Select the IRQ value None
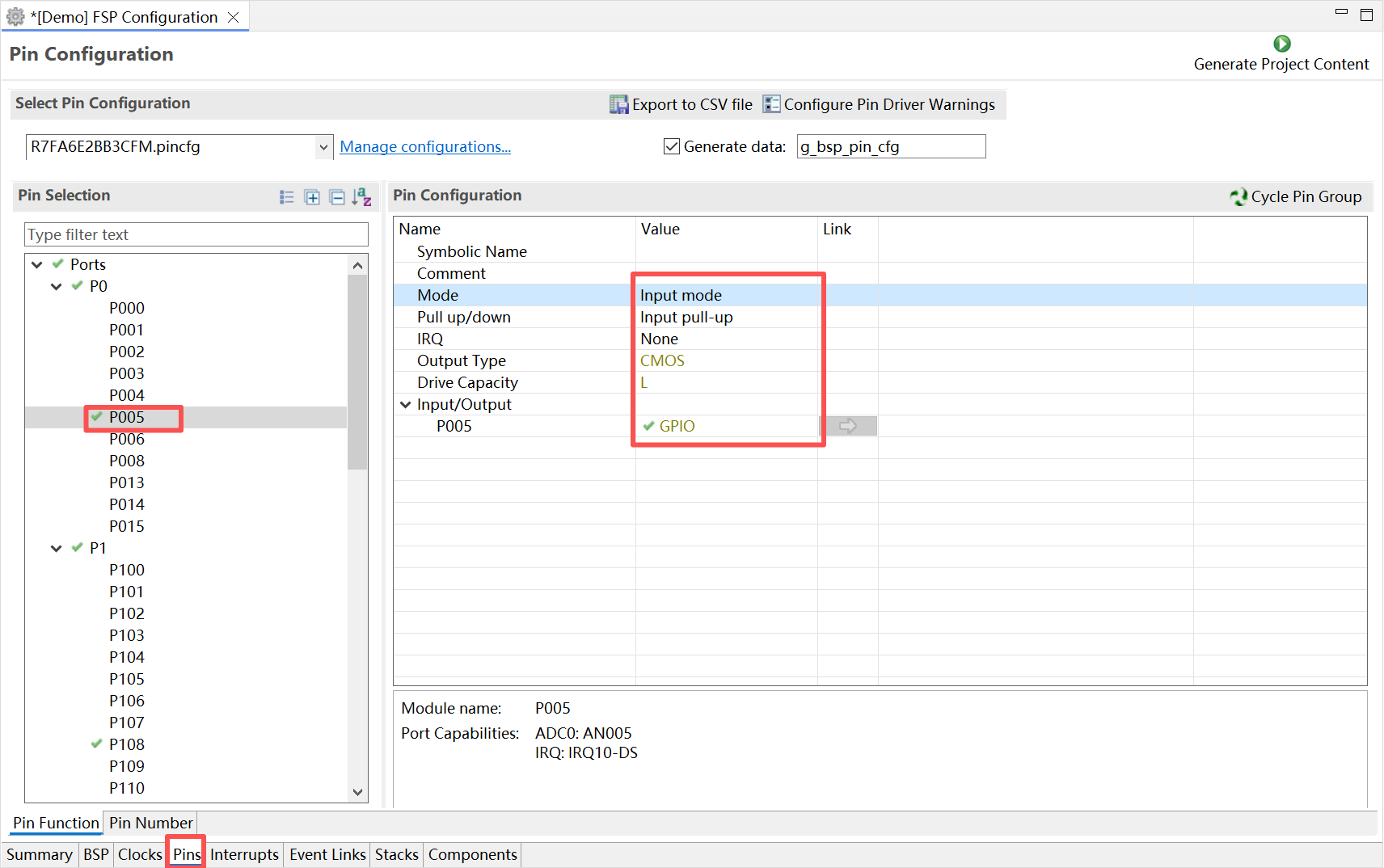Screen dimensions: 1384x868 coord(727,339)
